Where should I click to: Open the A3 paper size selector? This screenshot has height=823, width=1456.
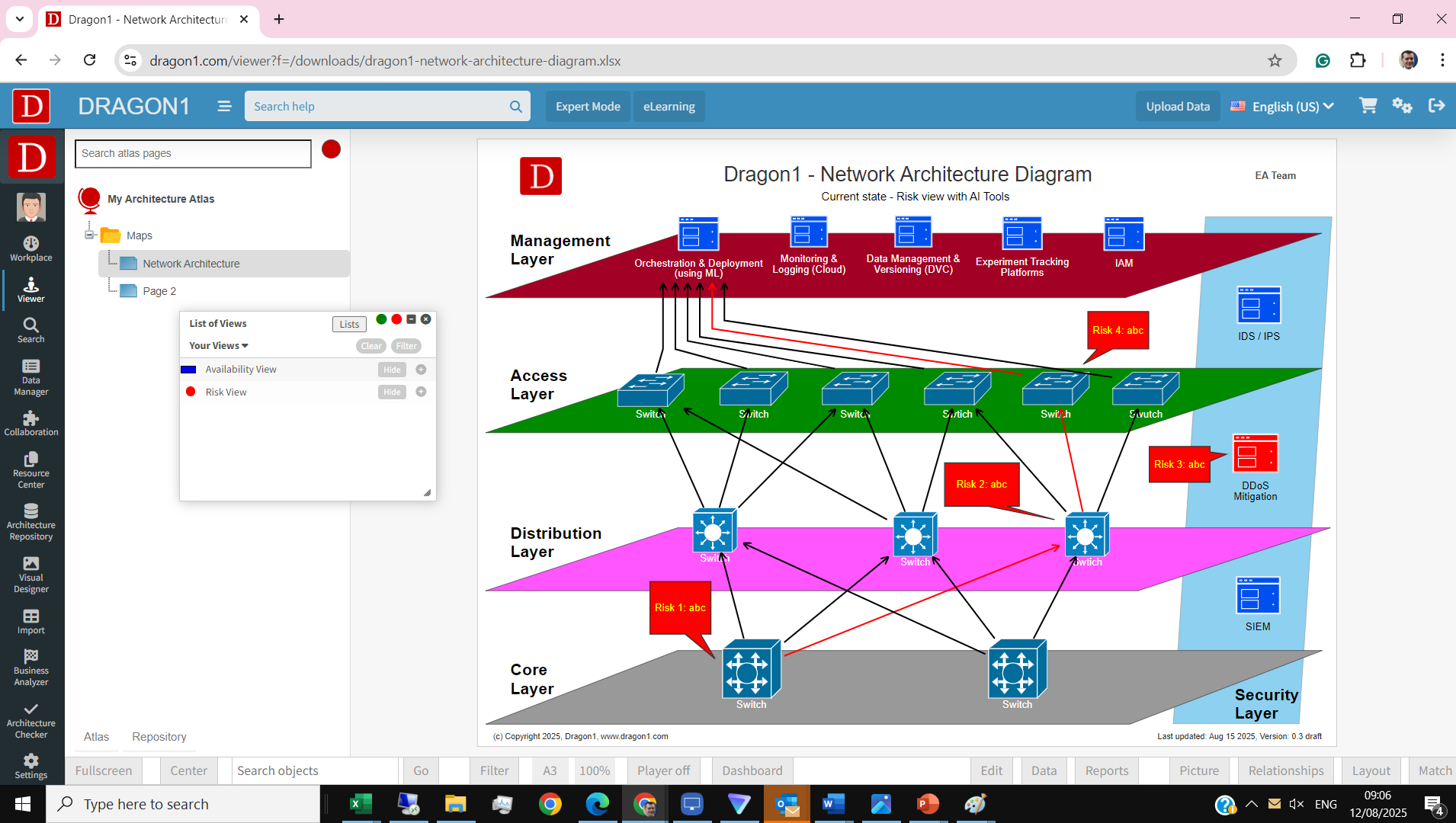(x=550, y=770)
